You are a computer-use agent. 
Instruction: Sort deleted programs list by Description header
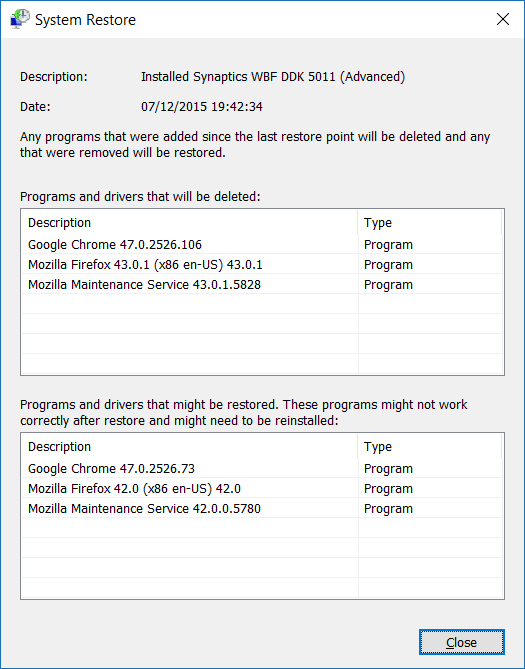click(190, 222)
